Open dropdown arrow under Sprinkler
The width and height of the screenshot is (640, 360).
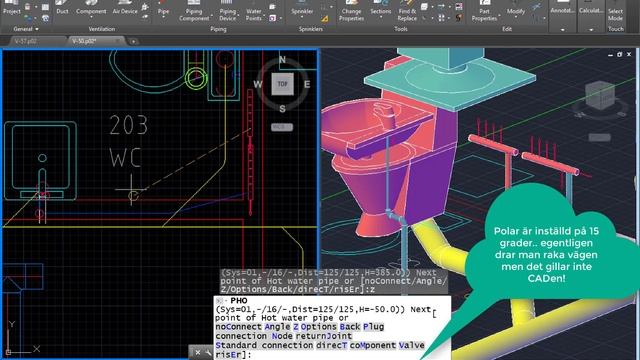tap(302, 18)
